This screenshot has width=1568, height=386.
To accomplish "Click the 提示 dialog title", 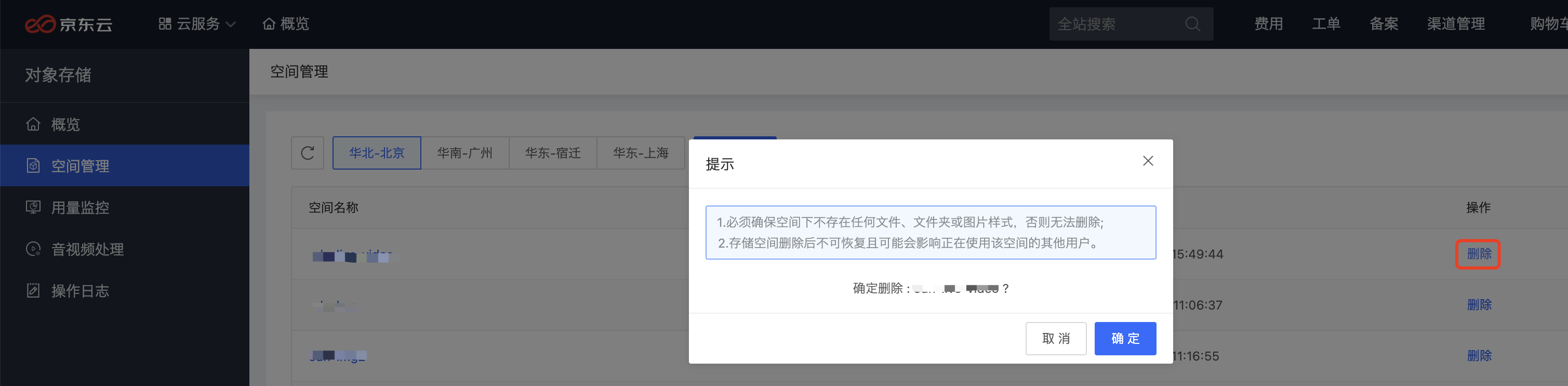I will coord(720,164).
